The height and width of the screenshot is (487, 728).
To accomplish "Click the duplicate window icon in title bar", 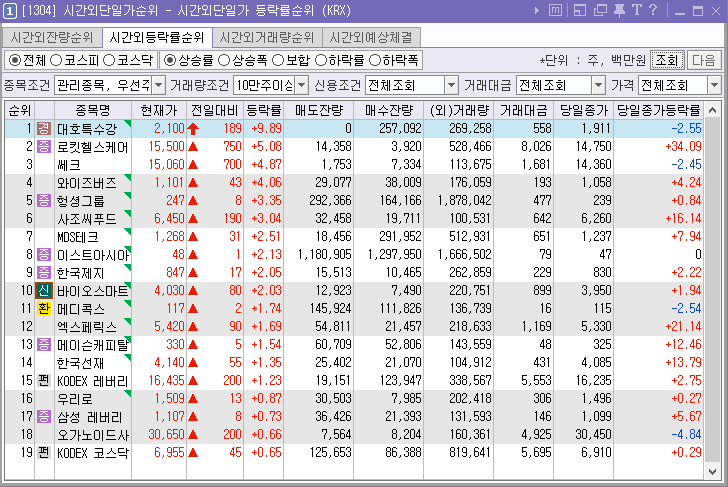I will 600,10.
